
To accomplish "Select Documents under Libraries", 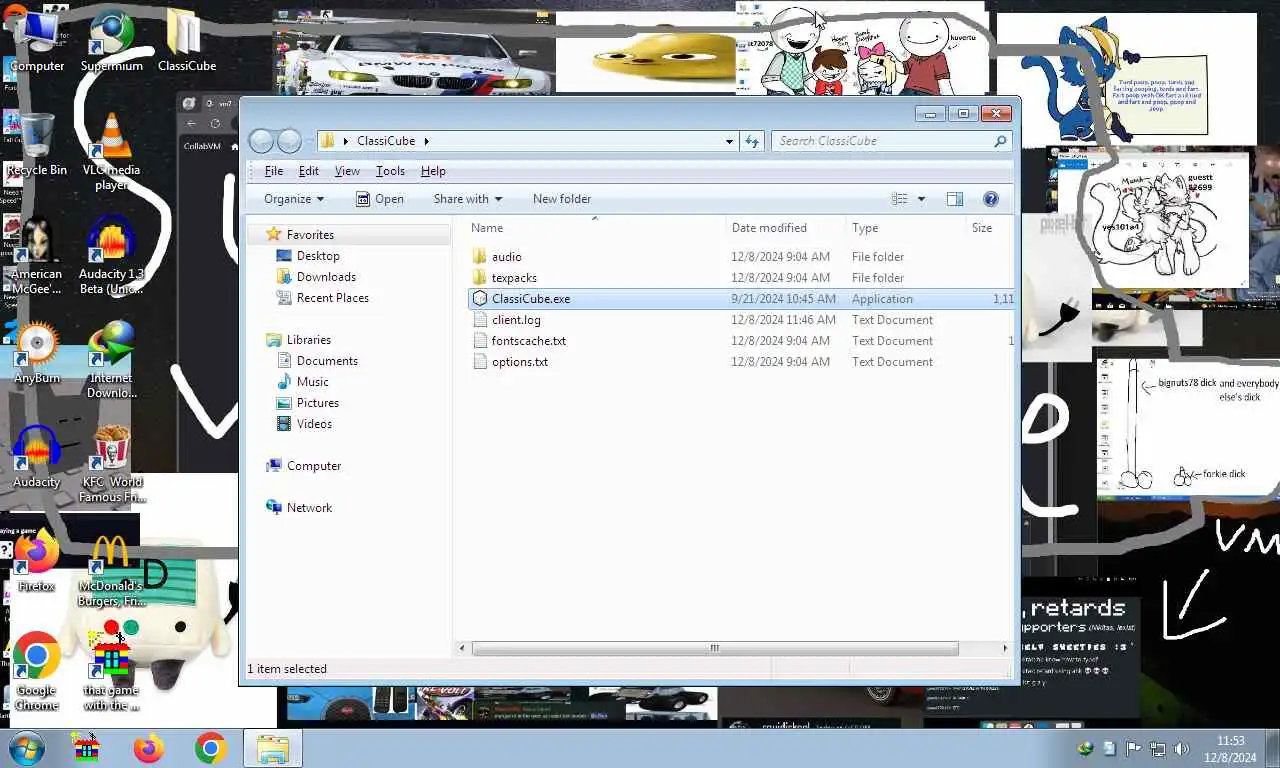I will (x=327, y=361).
